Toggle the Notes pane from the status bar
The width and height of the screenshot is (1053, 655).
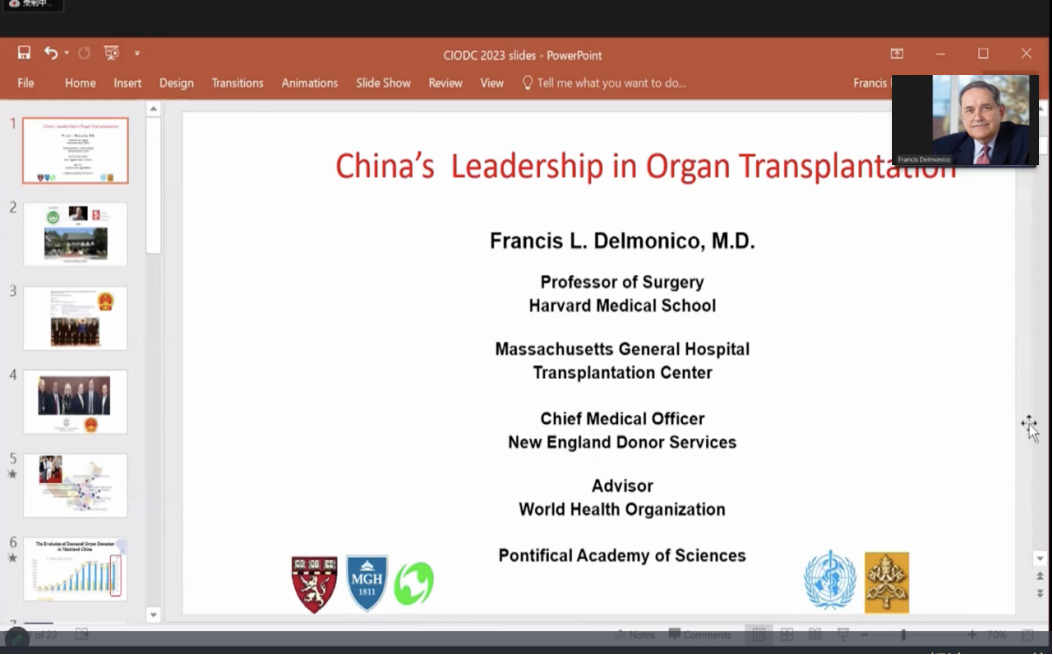pyautogui.click(x=635, y=635)
